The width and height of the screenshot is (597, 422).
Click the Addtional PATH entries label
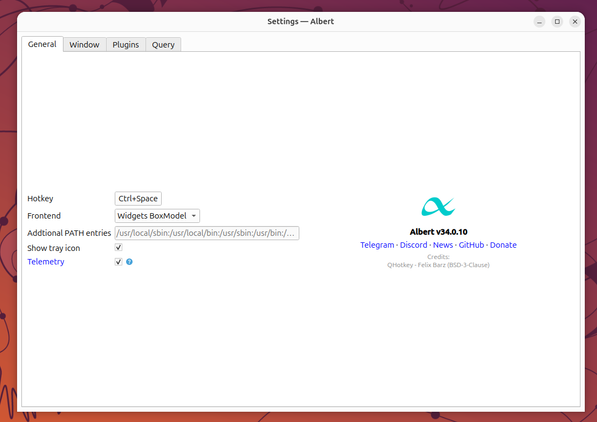(69, 233)
